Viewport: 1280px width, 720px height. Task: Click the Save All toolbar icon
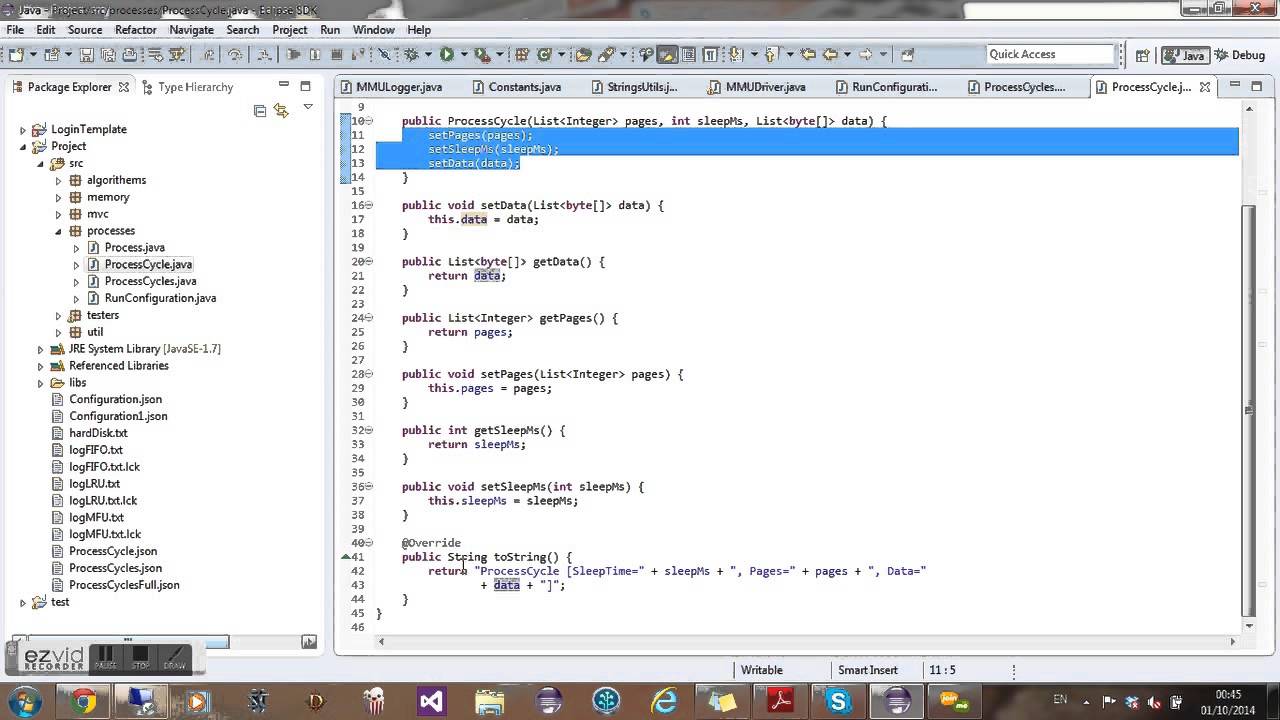click(x=108, y=55)
